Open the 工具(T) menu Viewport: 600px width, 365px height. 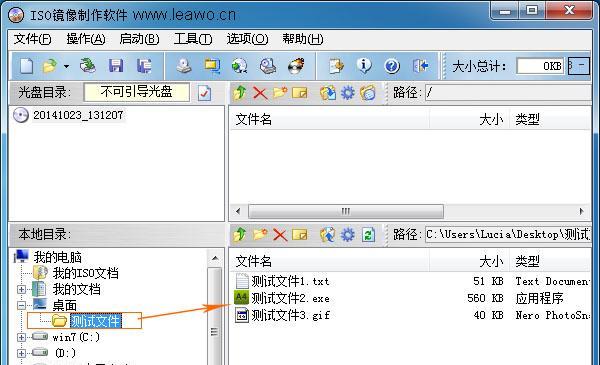tap(193, 39)
